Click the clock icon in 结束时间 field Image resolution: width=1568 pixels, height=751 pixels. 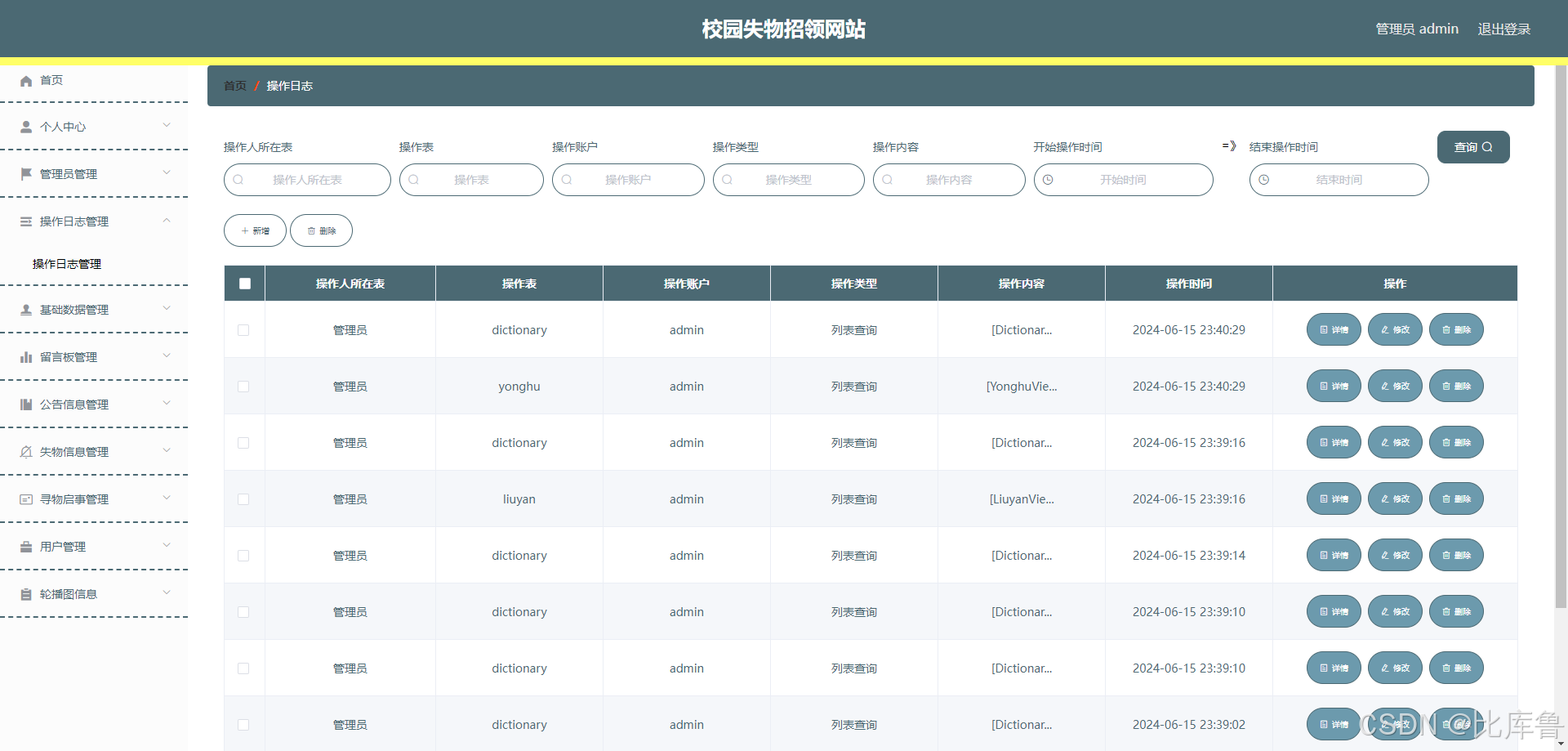(x=1264, y=180)
